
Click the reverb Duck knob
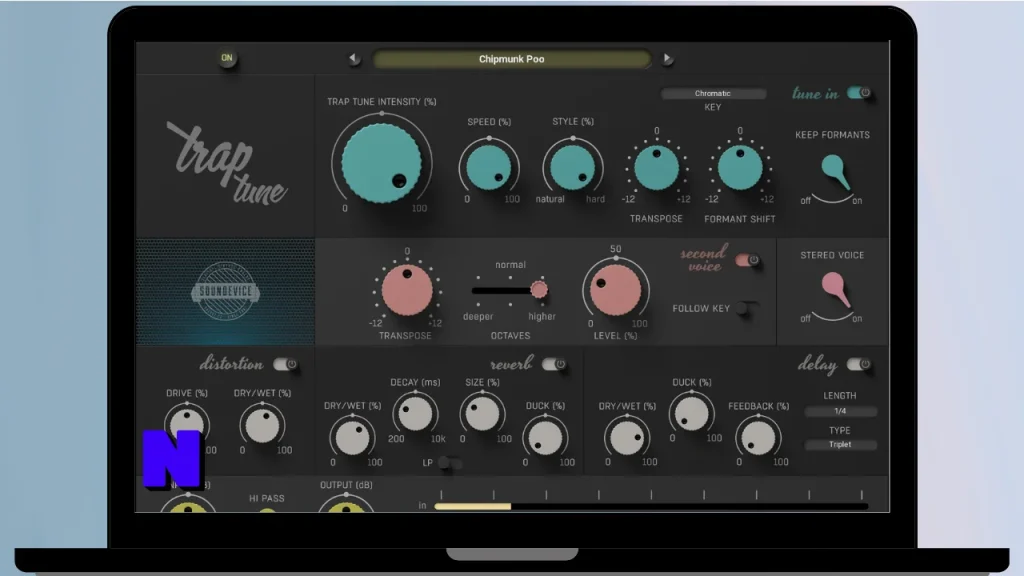(545, 437)
